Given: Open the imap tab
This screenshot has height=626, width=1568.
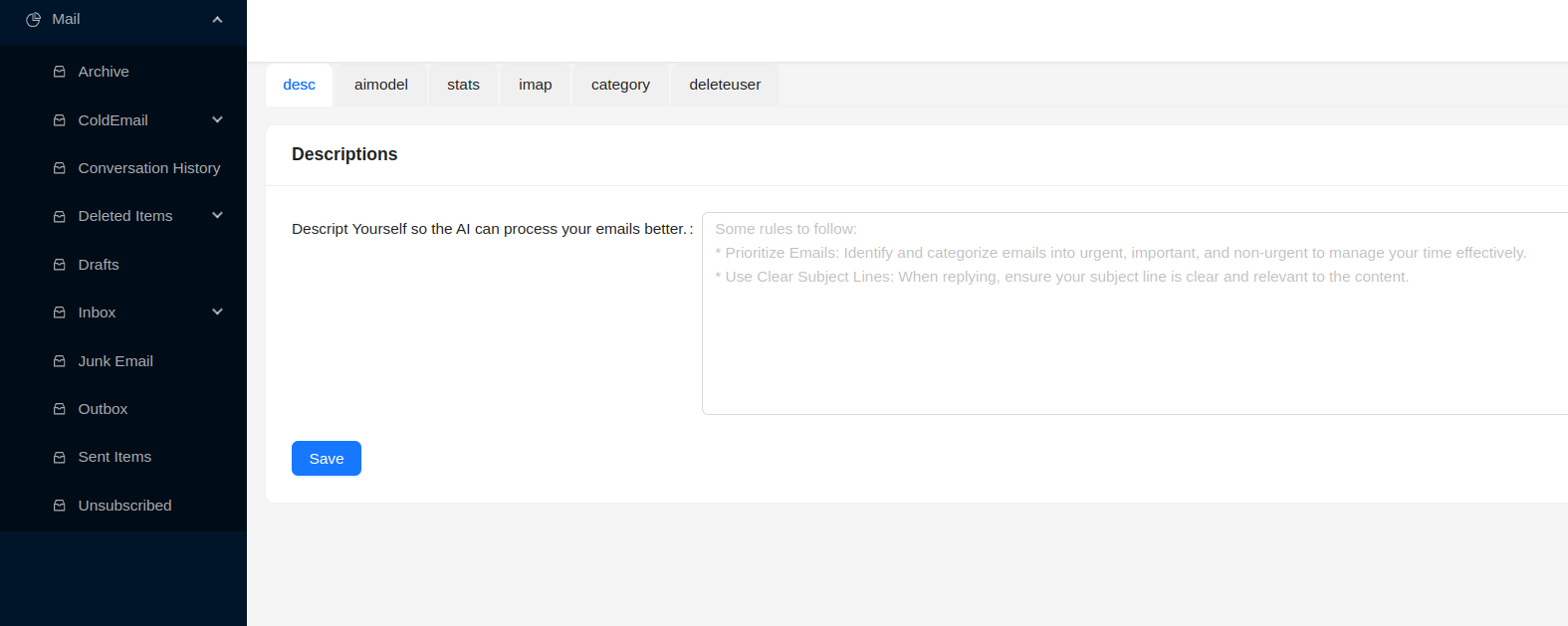Looking at the screenshot, I should (x=536, y=85).
